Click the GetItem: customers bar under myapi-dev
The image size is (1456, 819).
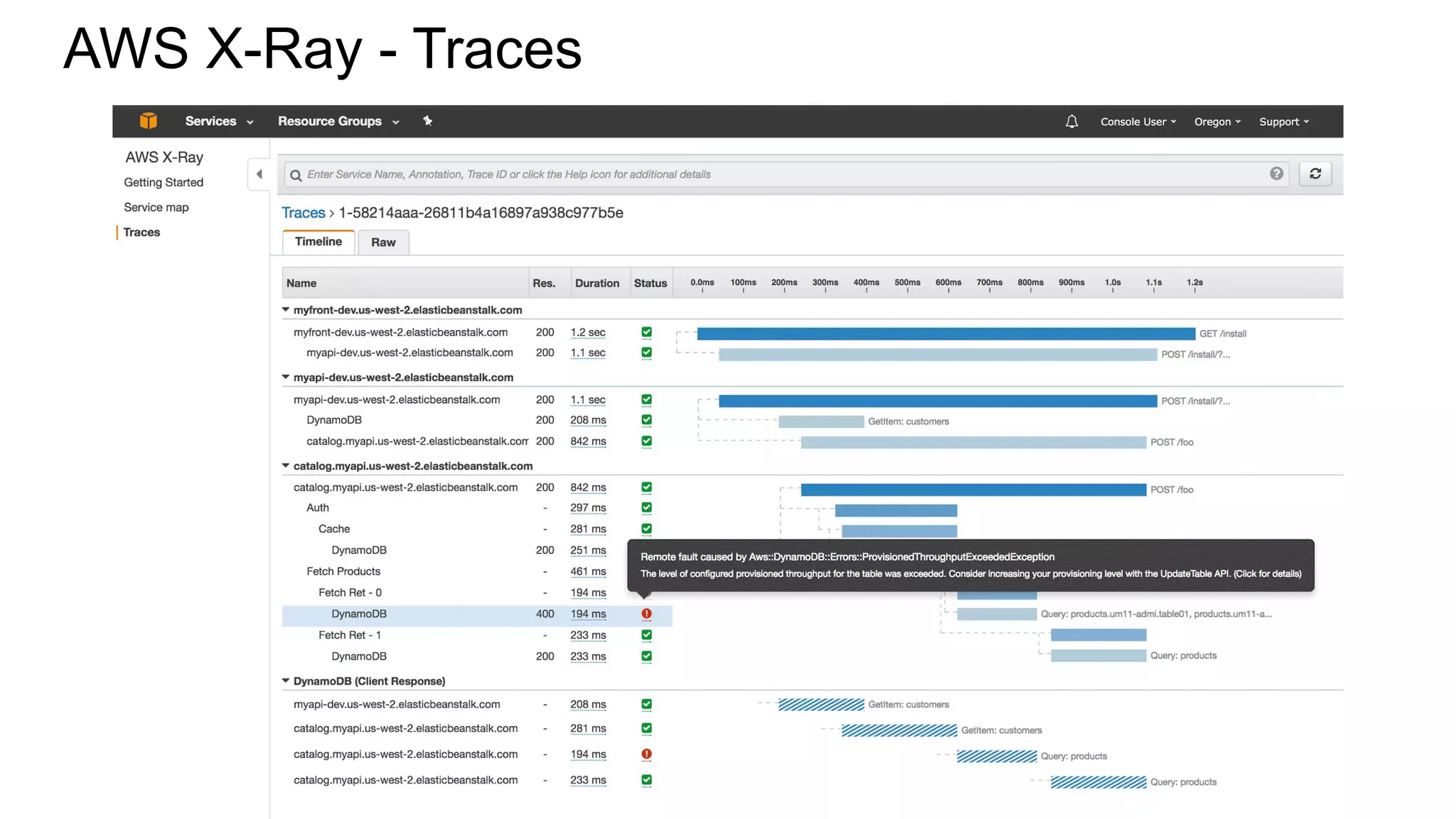coord(821,422)
